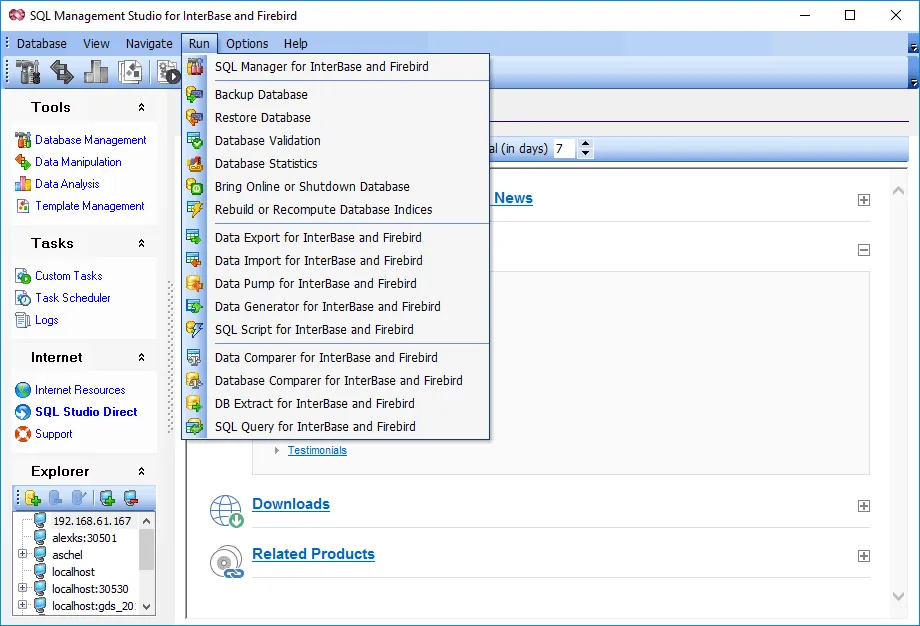Open the Downloads heading link
Image resolution: width=920 pixels, height=626 pixels.
(291, 504)
